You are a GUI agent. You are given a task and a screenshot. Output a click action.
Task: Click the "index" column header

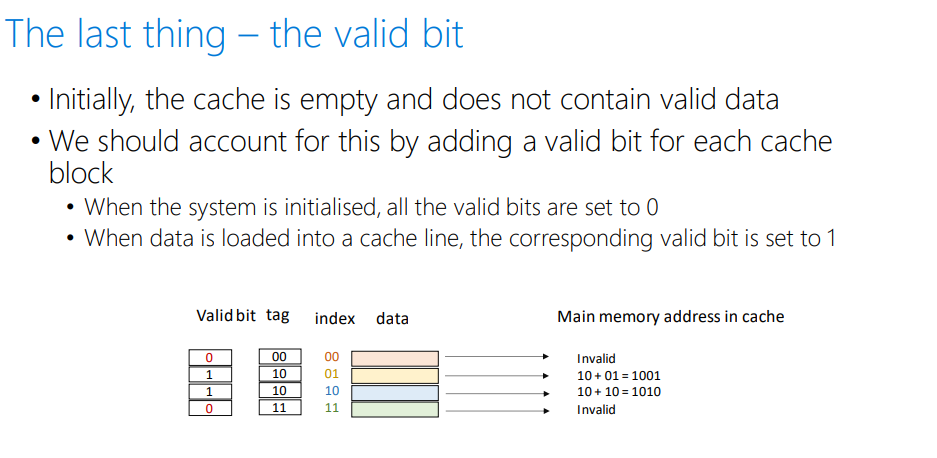(x=335, y=318)
